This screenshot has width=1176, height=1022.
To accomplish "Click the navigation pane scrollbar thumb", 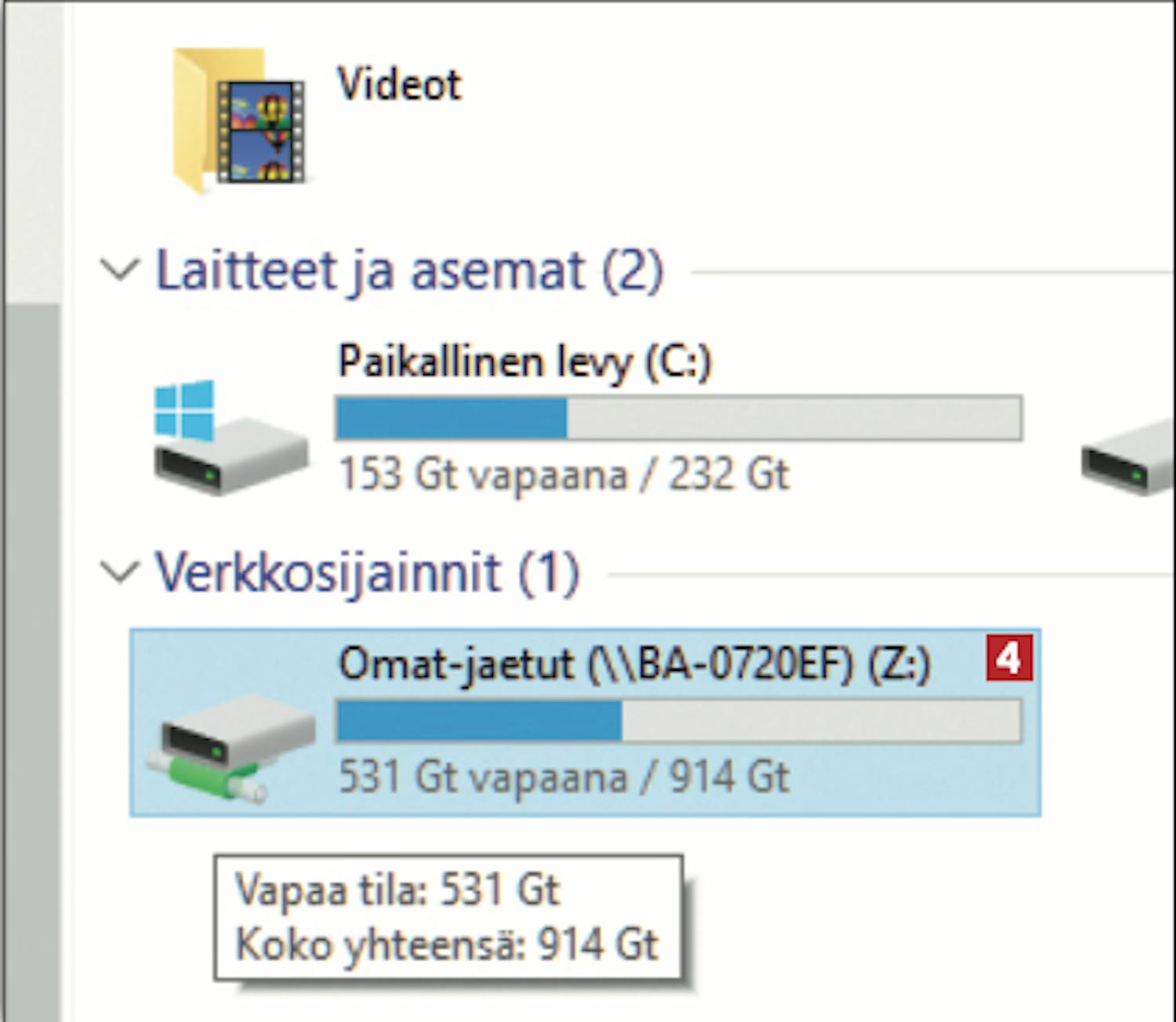I will coord(32,663).
